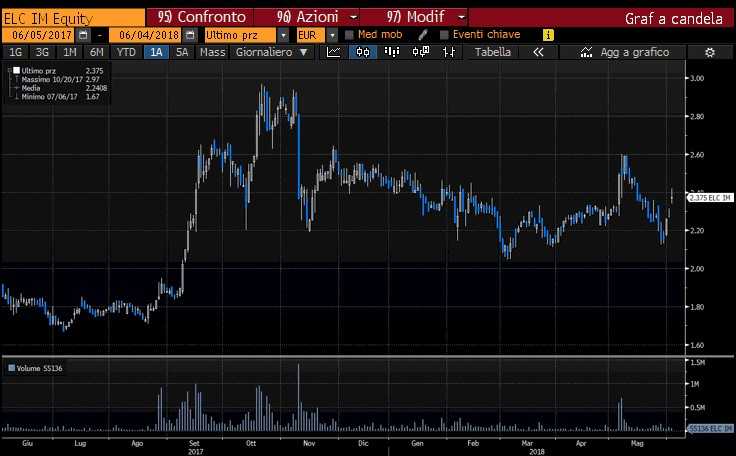Click the Volume 55136 legend label
The width and height of the screenshot is (736, 456).
(39, 368)
